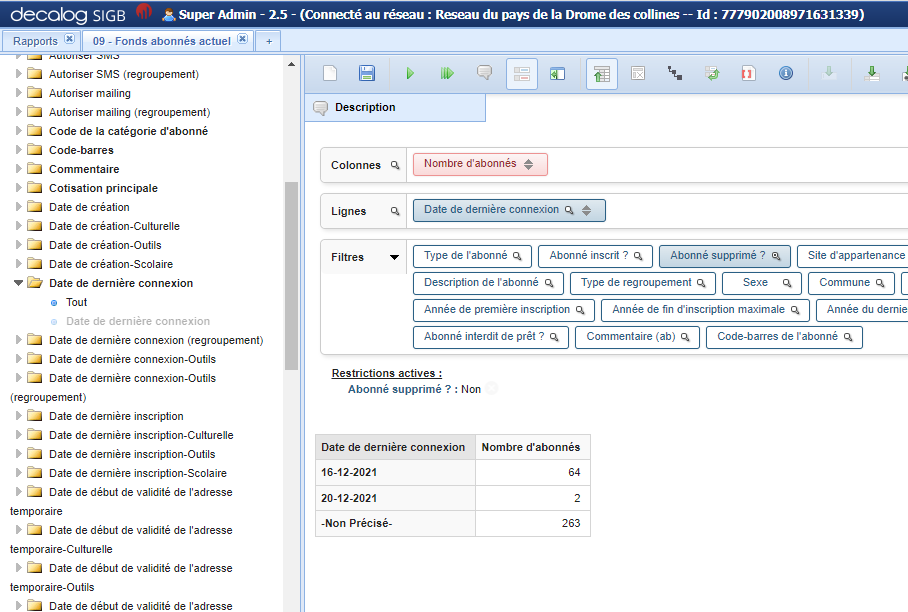The height and width of the screenshot is (612, 908).
Task: Run the report with the green play icon
Action: (x=411, y=72)
